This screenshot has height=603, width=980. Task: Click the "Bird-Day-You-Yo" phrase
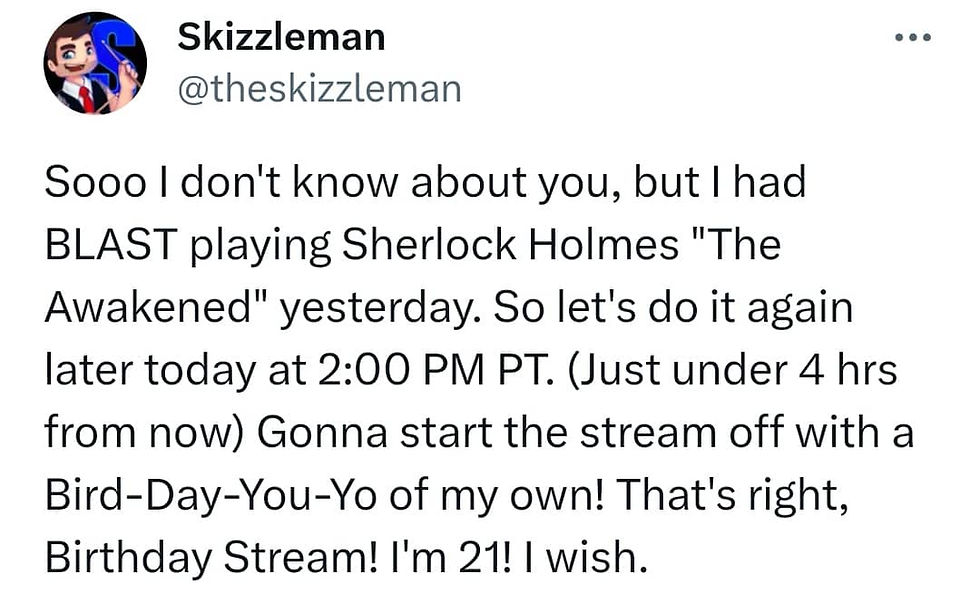(211, 496)
